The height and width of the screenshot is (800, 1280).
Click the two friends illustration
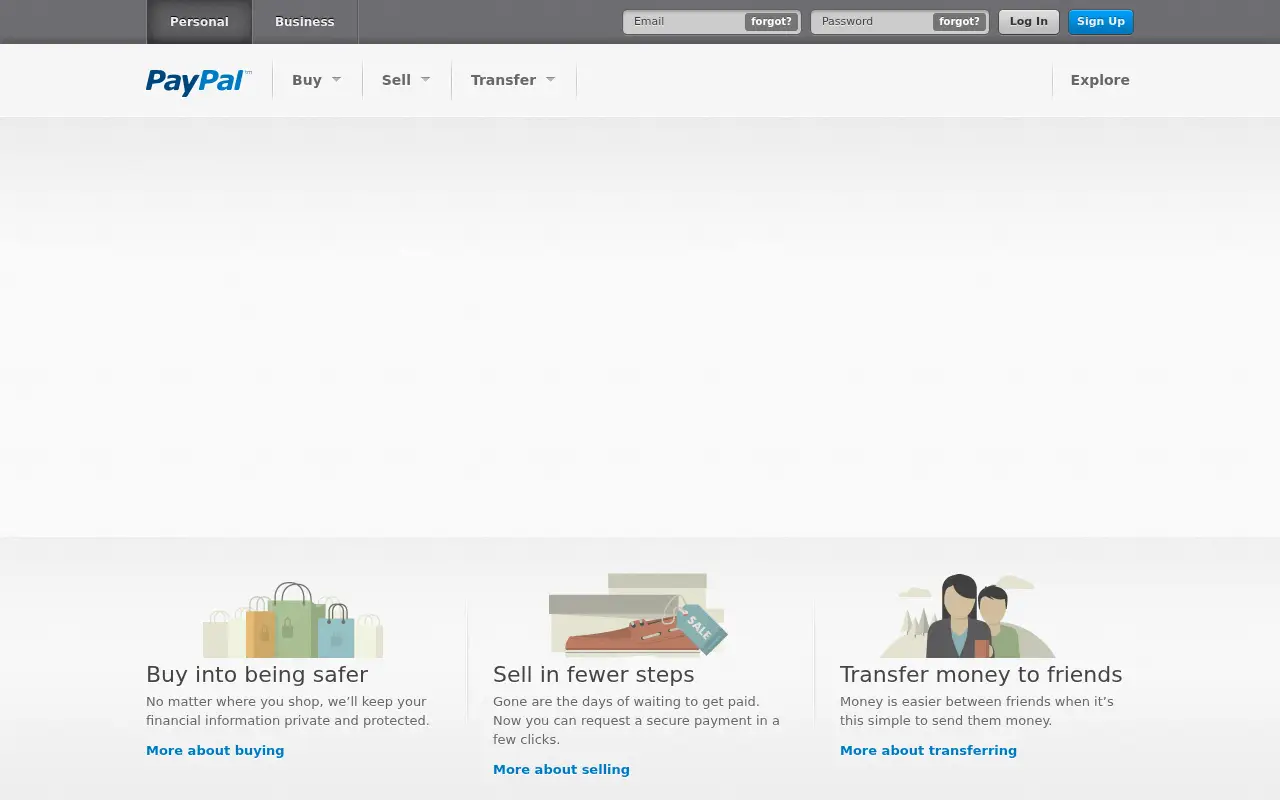point(967,615)
